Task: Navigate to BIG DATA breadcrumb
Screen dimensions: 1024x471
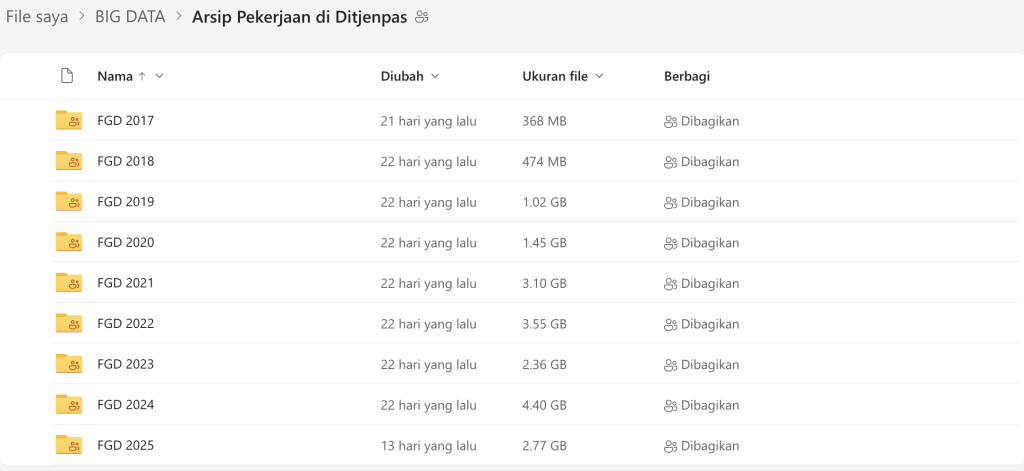Action: tap(130, 17)
